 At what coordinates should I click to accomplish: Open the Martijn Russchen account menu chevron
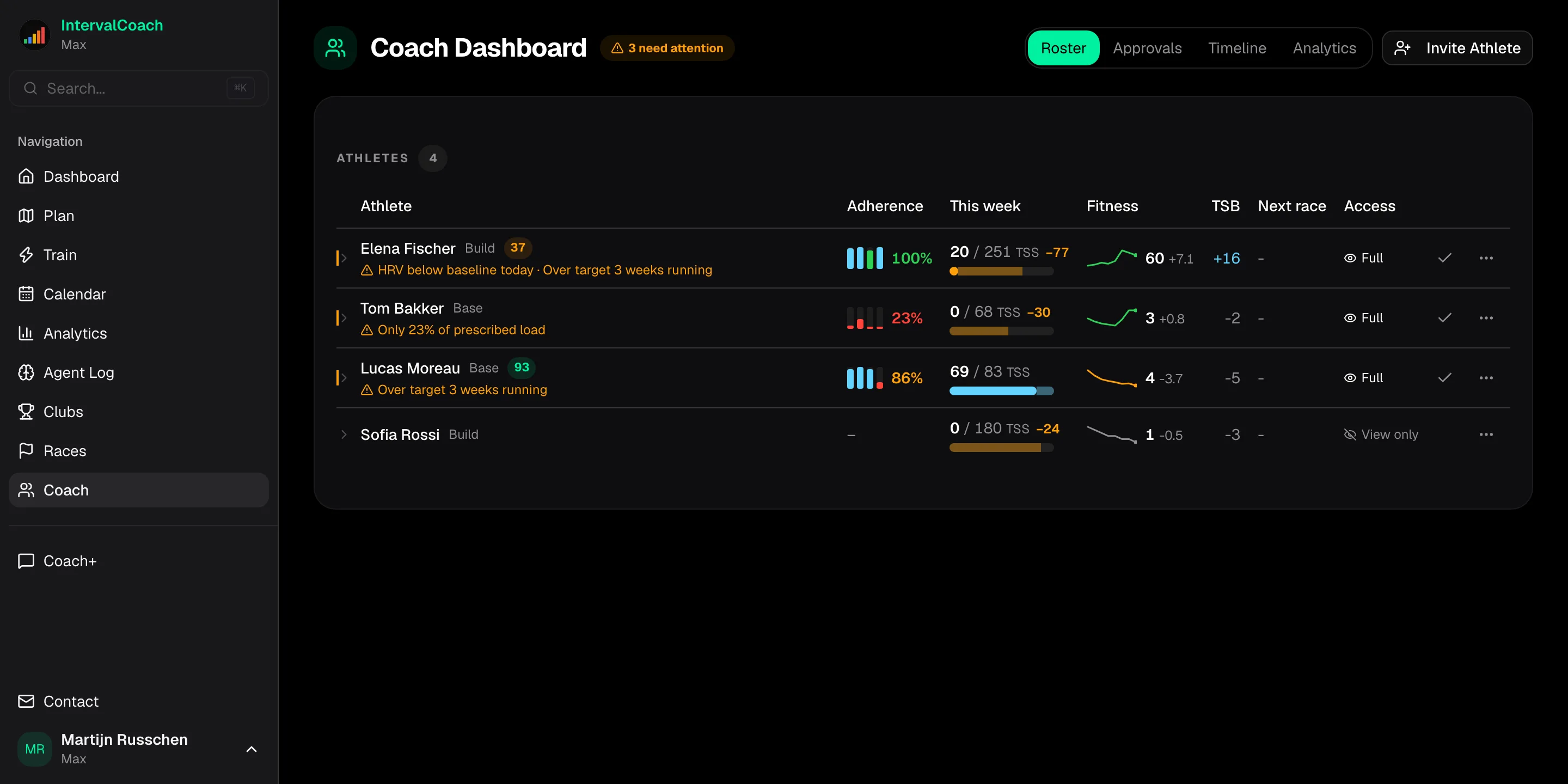point(251,749)
